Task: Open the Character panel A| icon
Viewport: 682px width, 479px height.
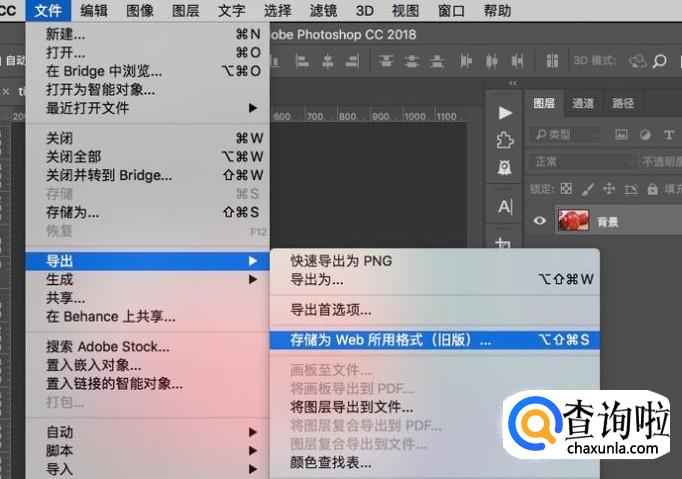Action: pyautogui.click(x=505, y=207)
